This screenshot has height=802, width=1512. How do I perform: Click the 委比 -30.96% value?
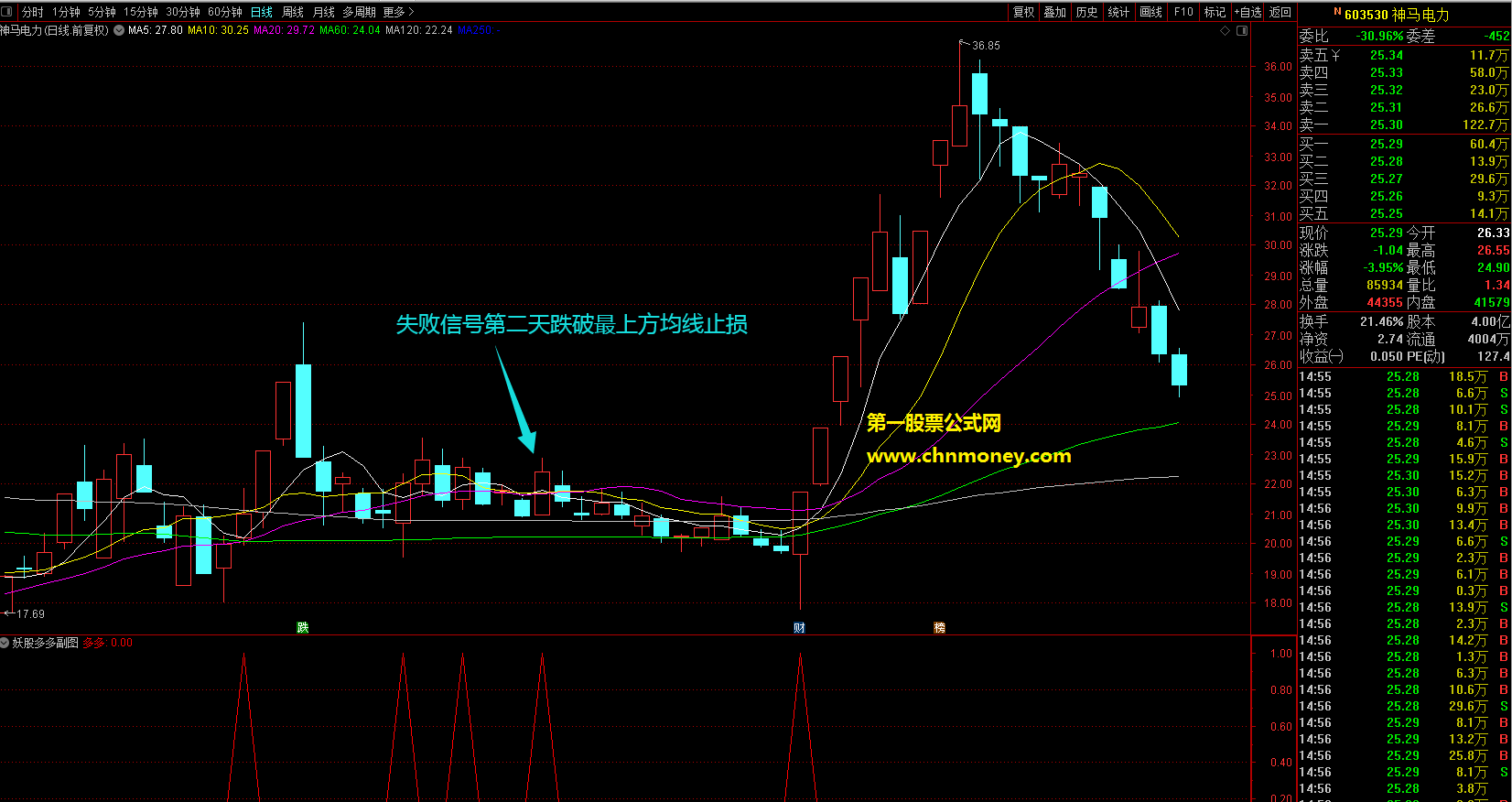point(1380,37)
